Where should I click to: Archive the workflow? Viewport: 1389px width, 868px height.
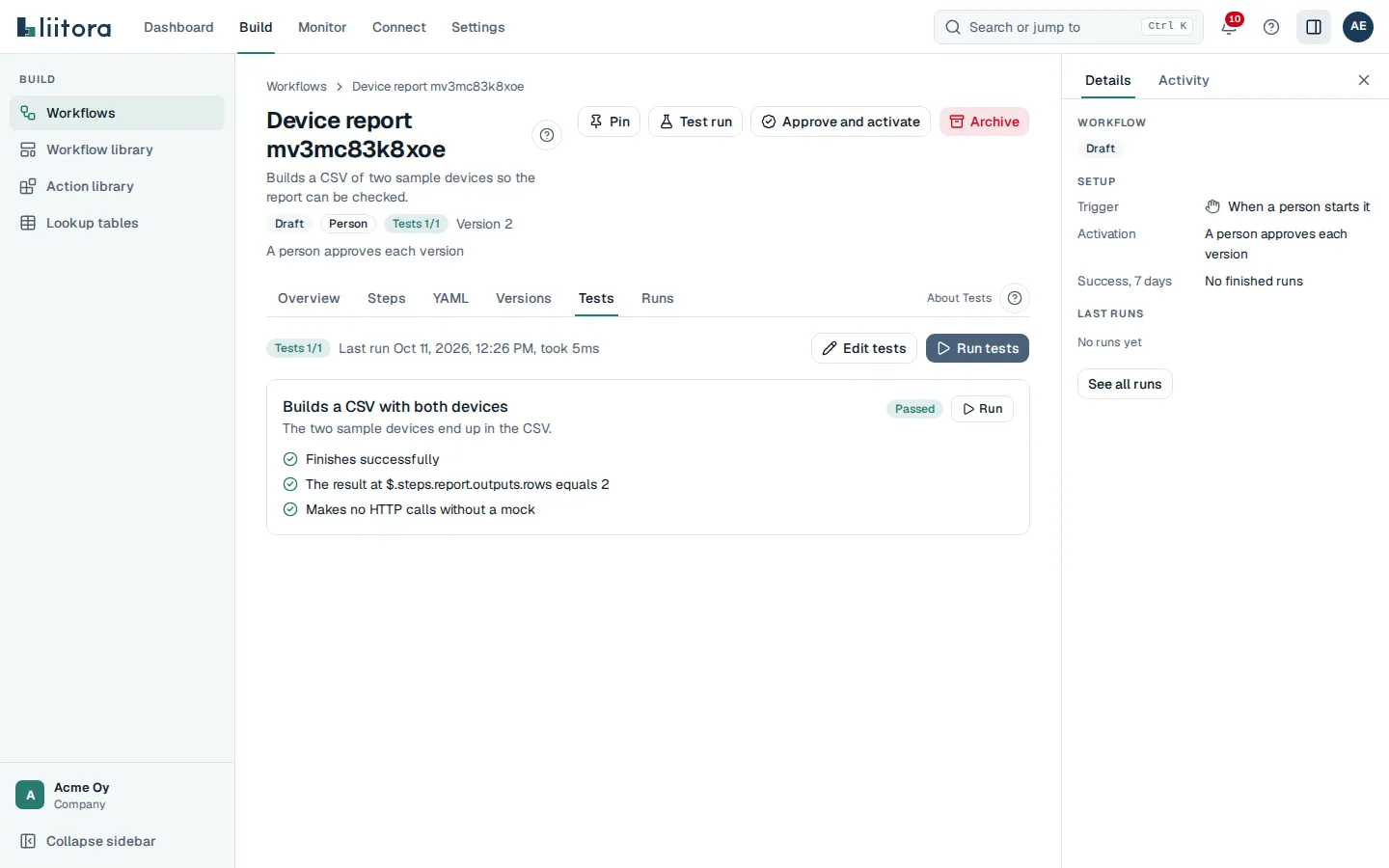coord(984,122)
